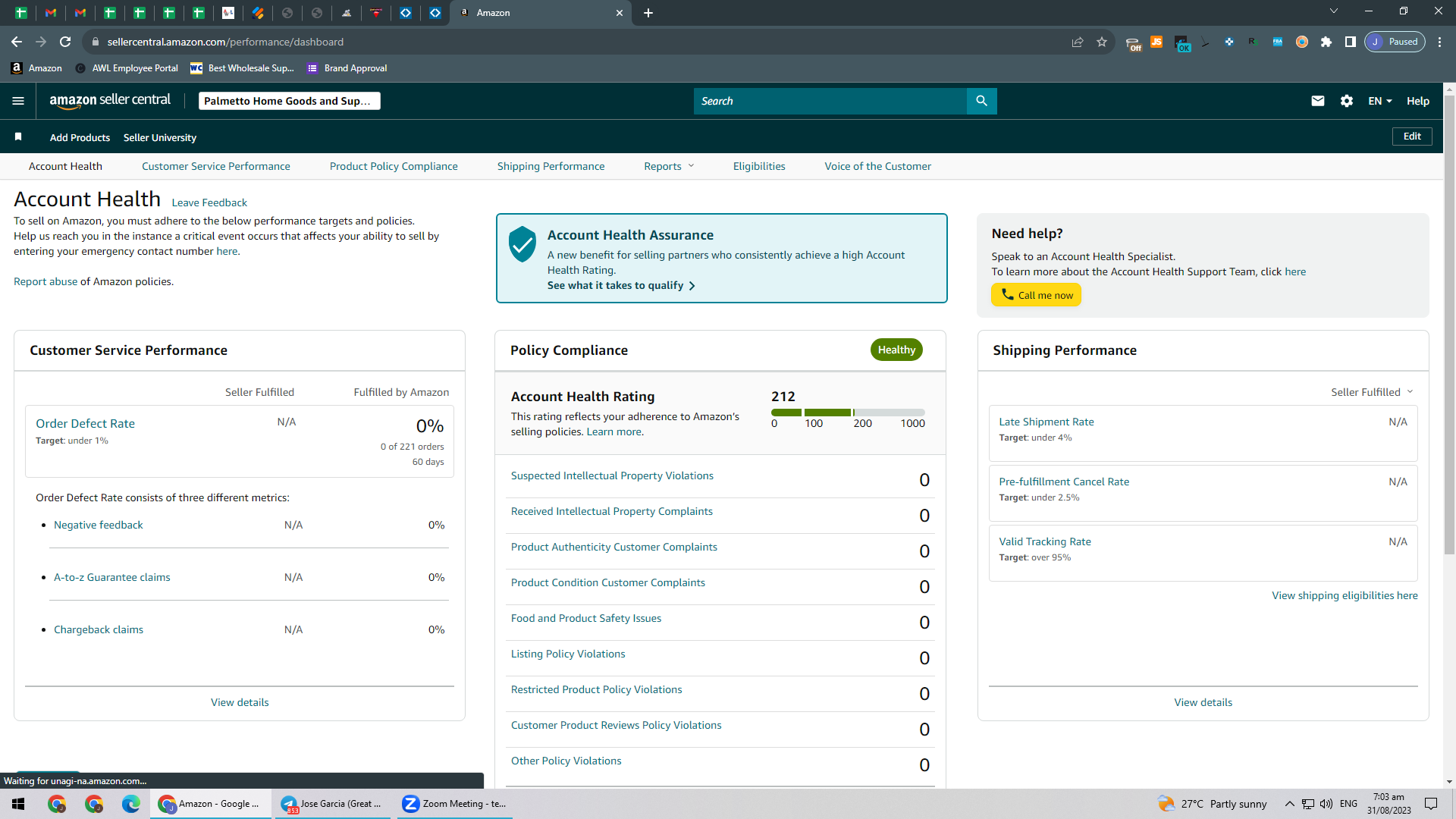Switch to the Account Health tab

65,166
